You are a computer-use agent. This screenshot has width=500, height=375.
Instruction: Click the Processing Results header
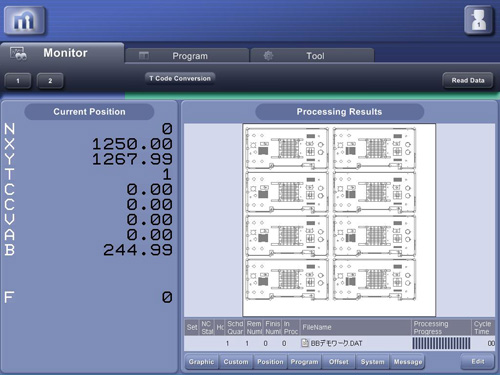[339, 112]
